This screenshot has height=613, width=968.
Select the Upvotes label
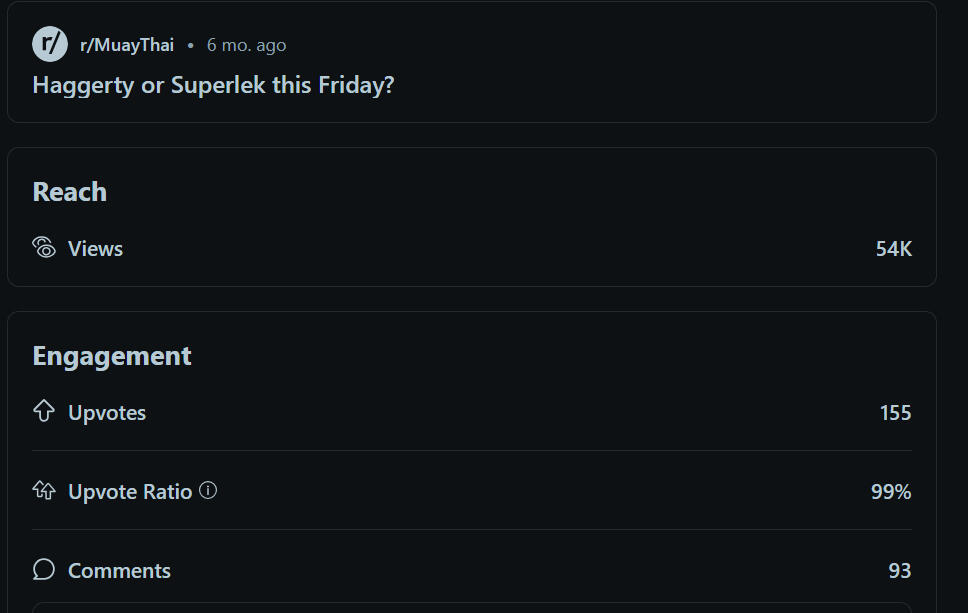point(107,413)
